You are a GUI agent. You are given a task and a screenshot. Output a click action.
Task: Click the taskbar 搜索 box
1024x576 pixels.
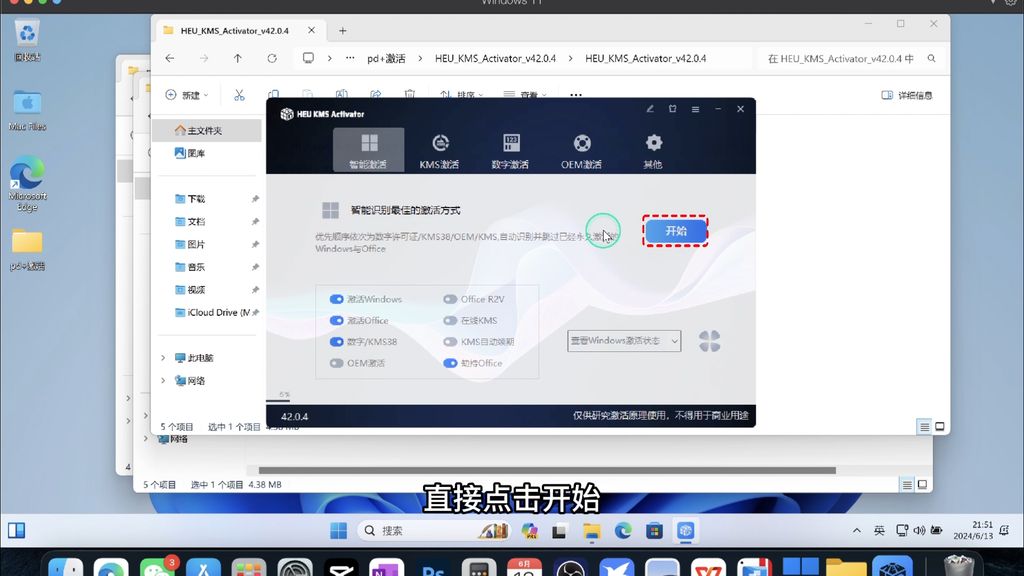[x=434, y=531]
